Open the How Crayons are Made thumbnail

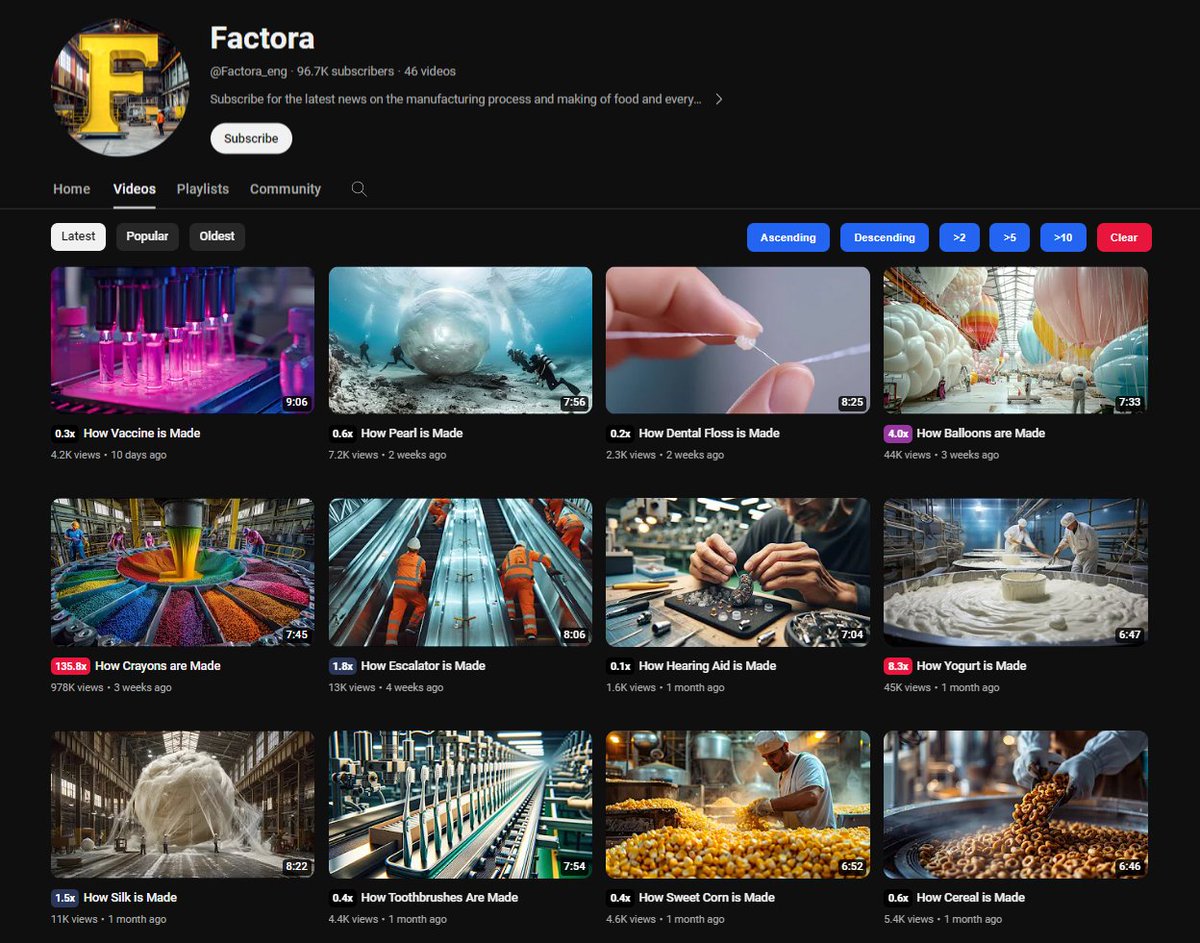point(183,572)
